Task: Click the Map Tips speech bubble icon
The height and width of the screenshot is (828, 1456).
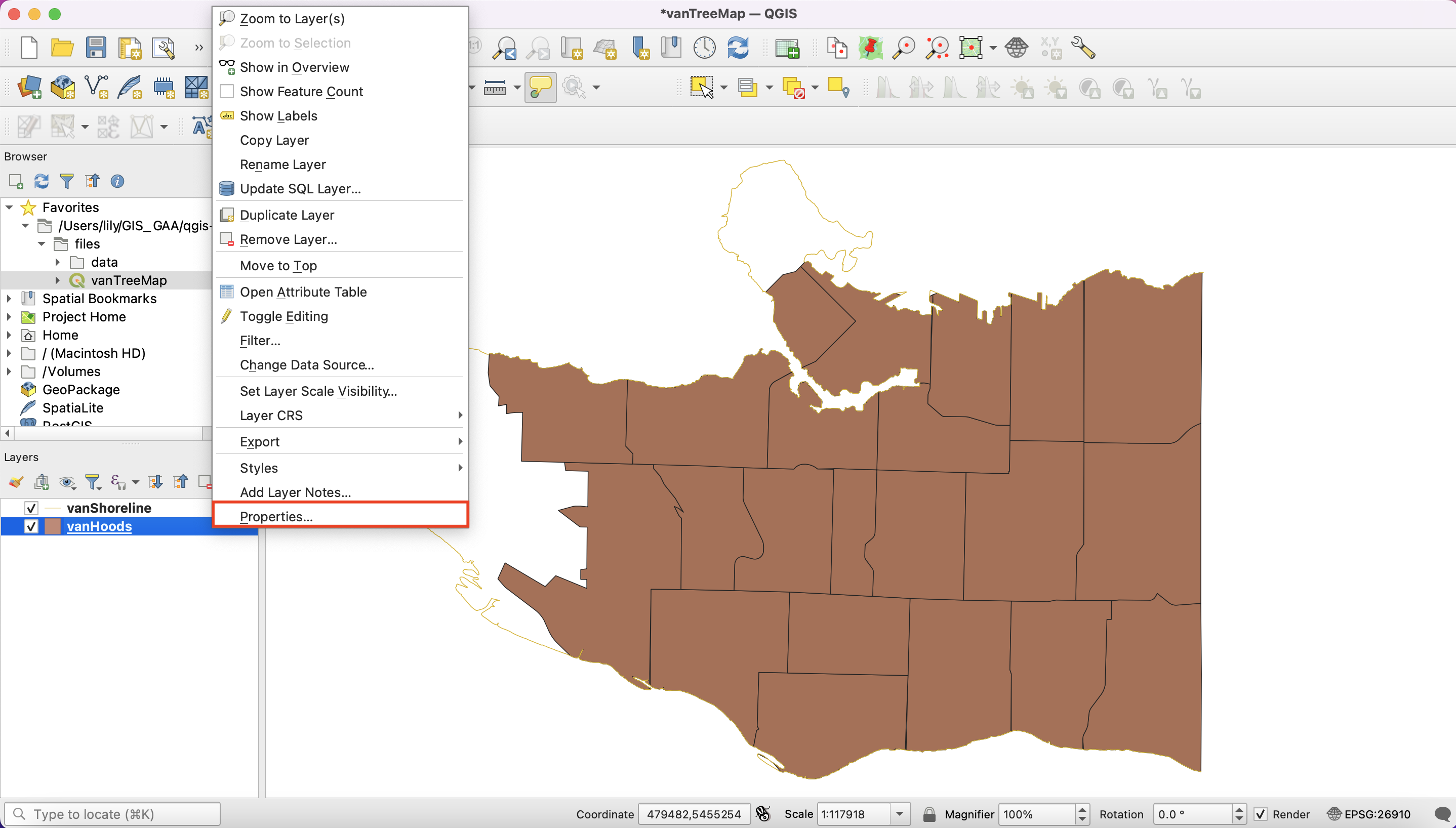Action: click(x=540, y=87)
